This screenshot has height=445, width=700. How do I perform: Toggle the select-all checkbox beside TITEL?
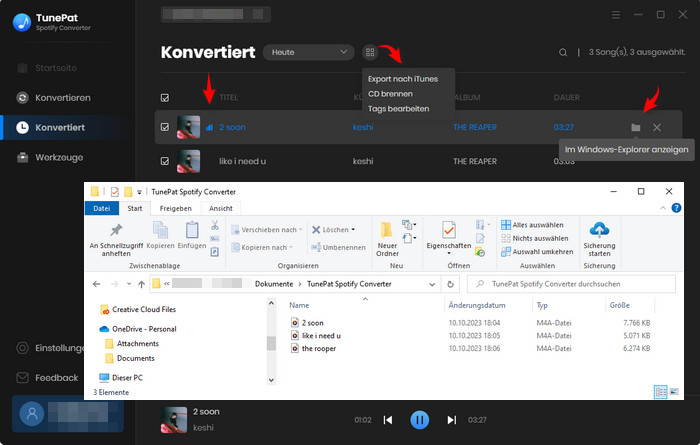tap(165, 98)
